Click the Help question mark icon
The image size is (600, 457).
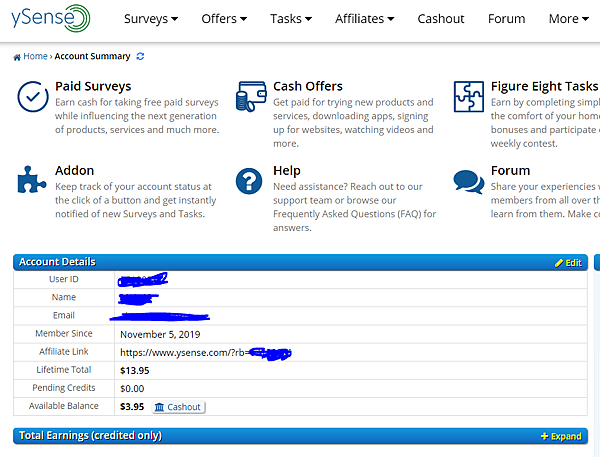[249, 181]
